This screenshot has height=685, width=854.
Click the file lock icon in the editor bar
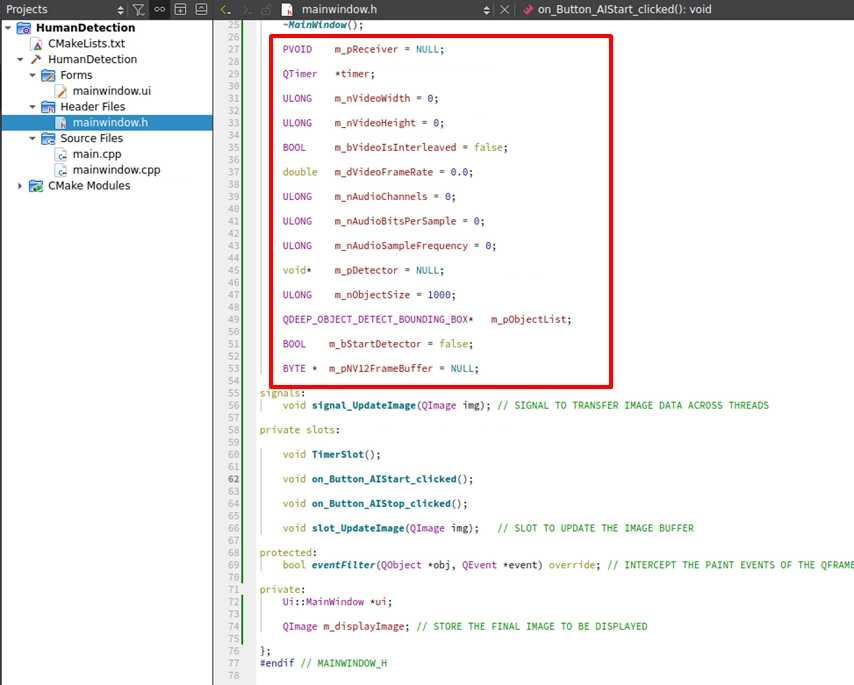click(266, 9)
